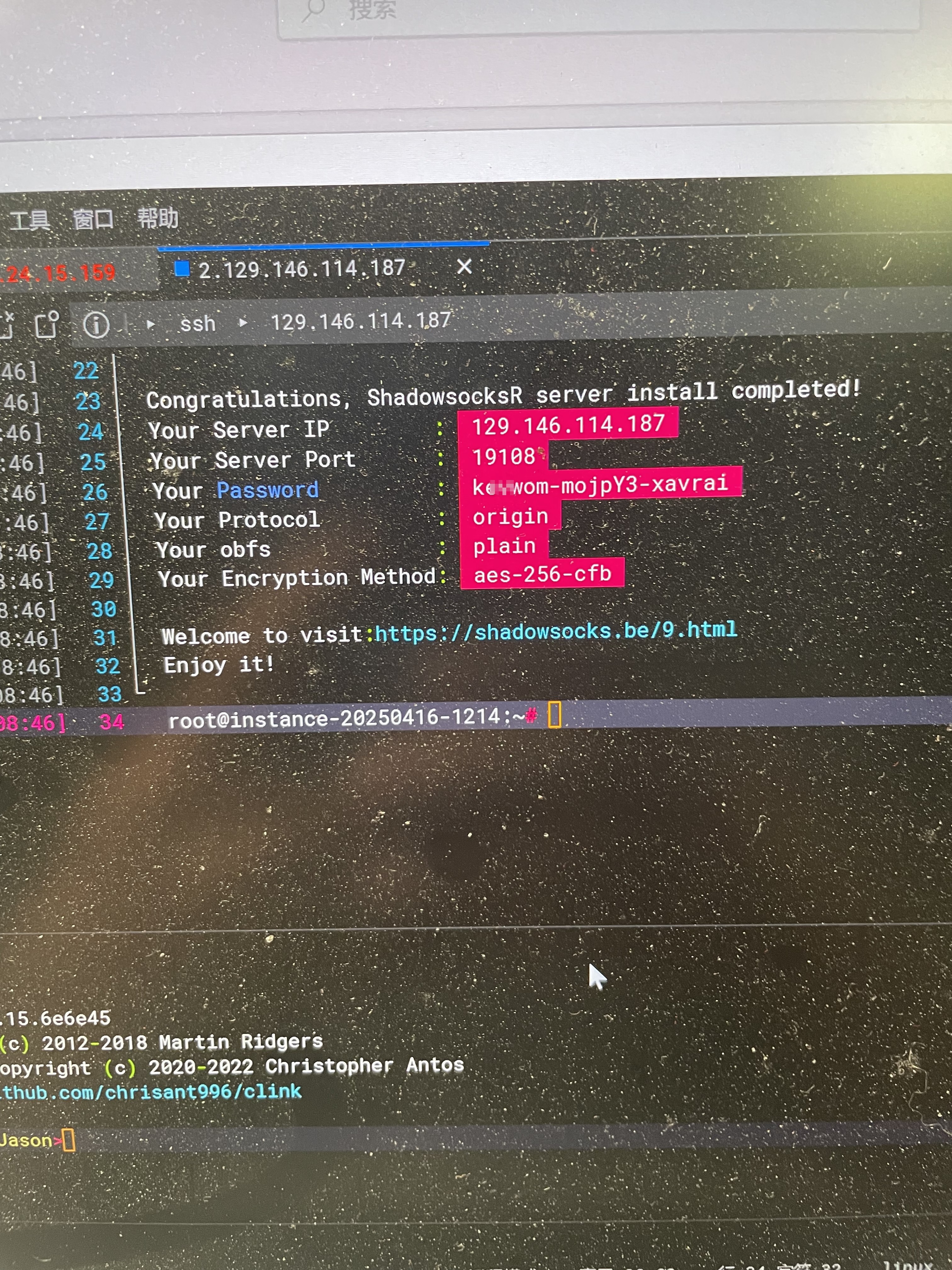This screenshot has width=952, height=1270.
Task: Expand the arrow before ssh breadcrumb
Action: tap(151, 324)
